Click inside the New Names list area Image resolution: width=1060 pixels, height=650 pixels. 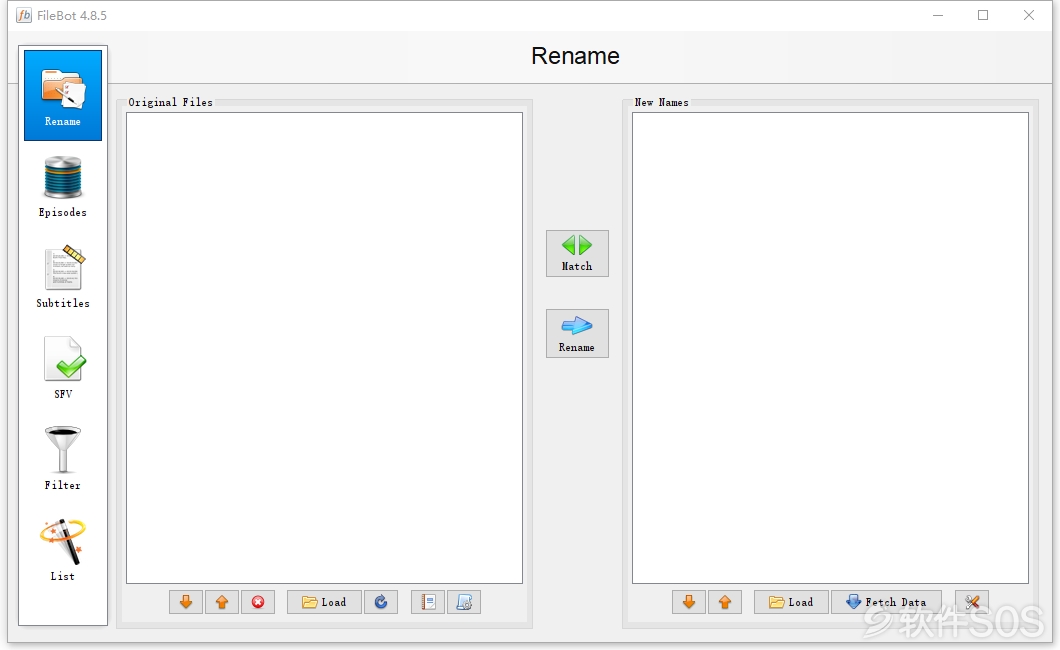click(x=830, y=348)
